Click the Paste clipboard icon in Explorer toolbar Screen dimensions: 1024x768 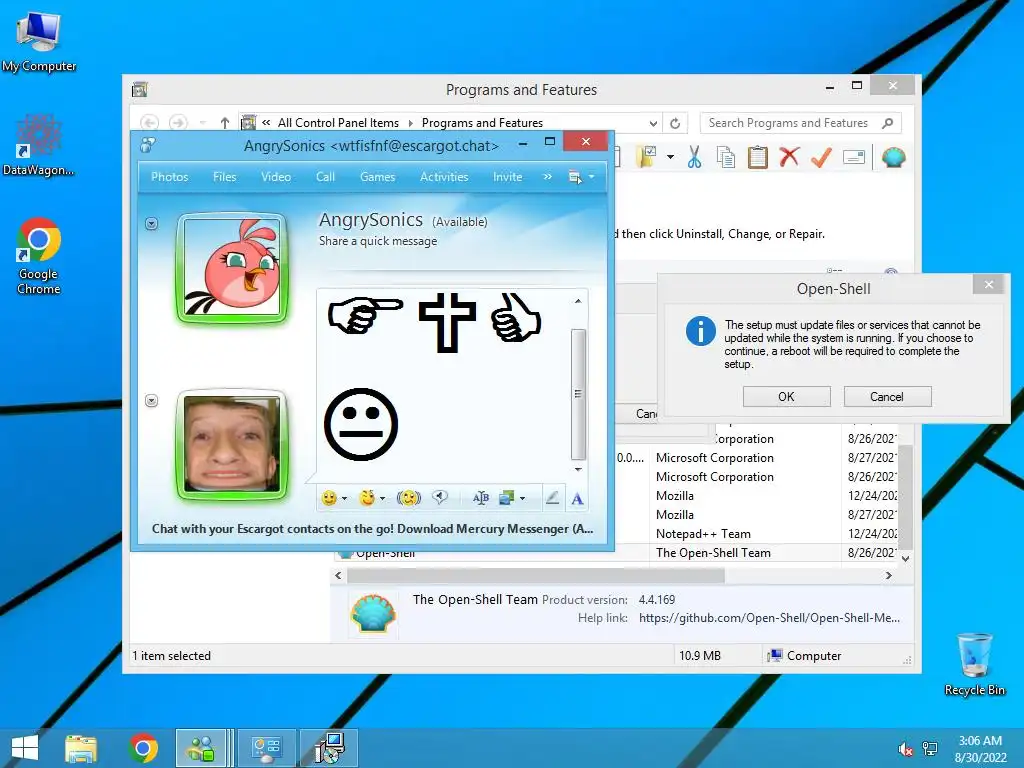(758, 157)
